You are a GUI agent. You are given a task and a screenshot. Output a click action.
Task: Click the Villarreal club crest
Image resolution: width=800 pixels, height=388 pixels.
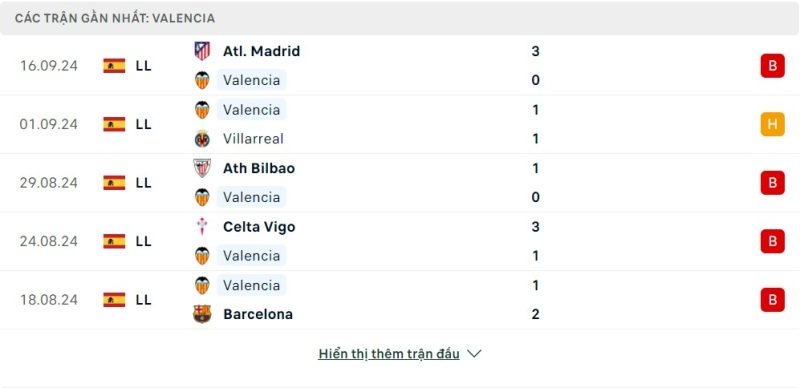pyautogui.click(x=202, y=139)
